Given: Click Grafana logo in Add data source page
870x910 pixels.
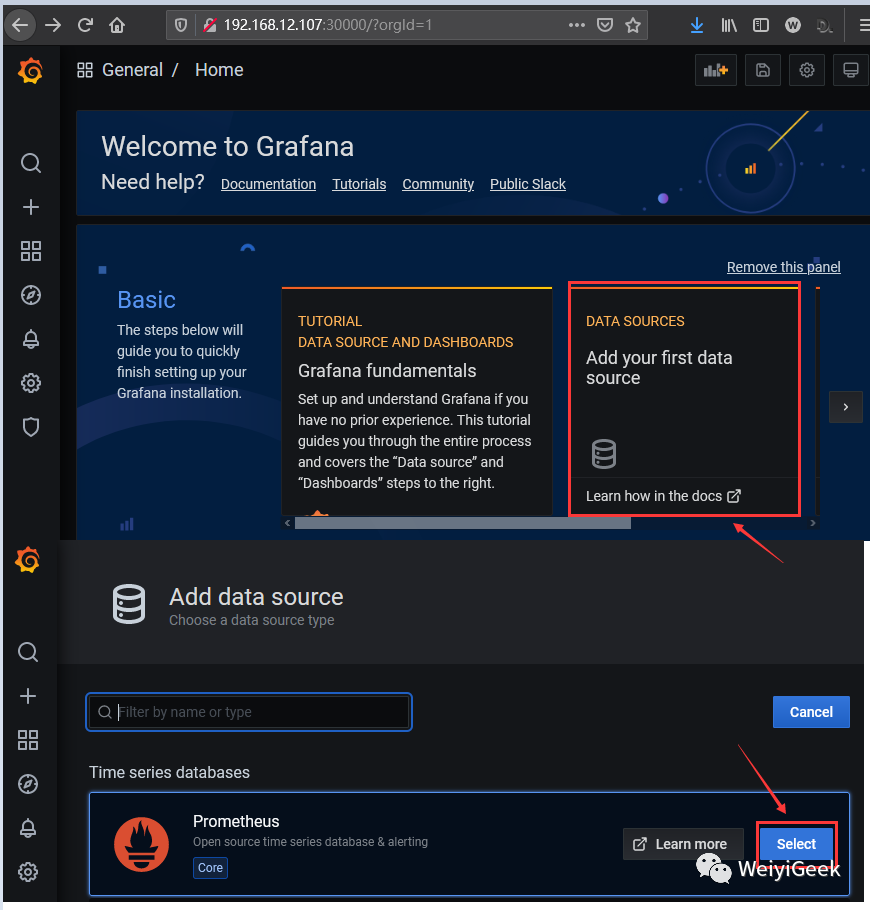Looking at the screenshot, I should pos(28,560).
